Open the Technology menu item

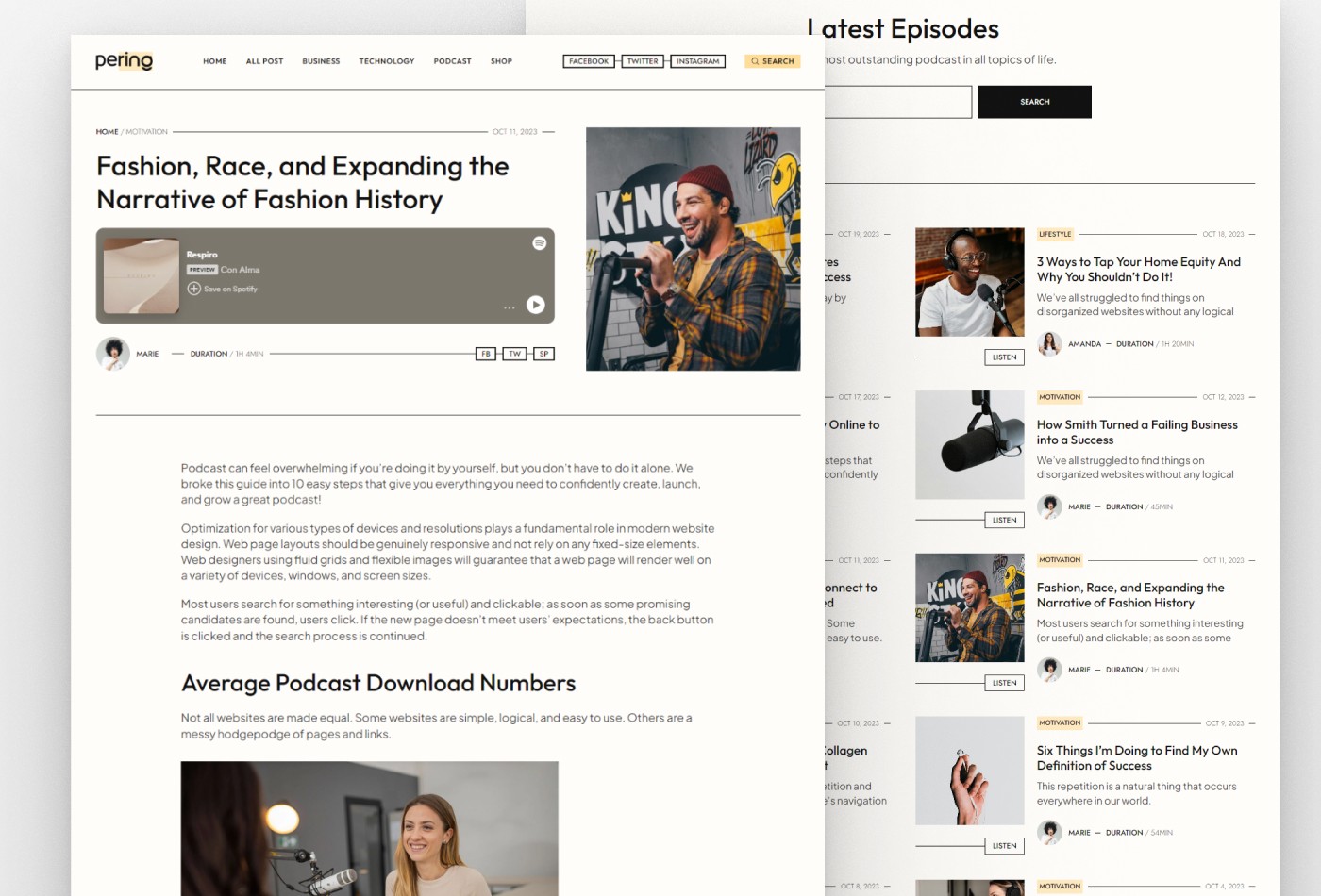coord(387,61)
